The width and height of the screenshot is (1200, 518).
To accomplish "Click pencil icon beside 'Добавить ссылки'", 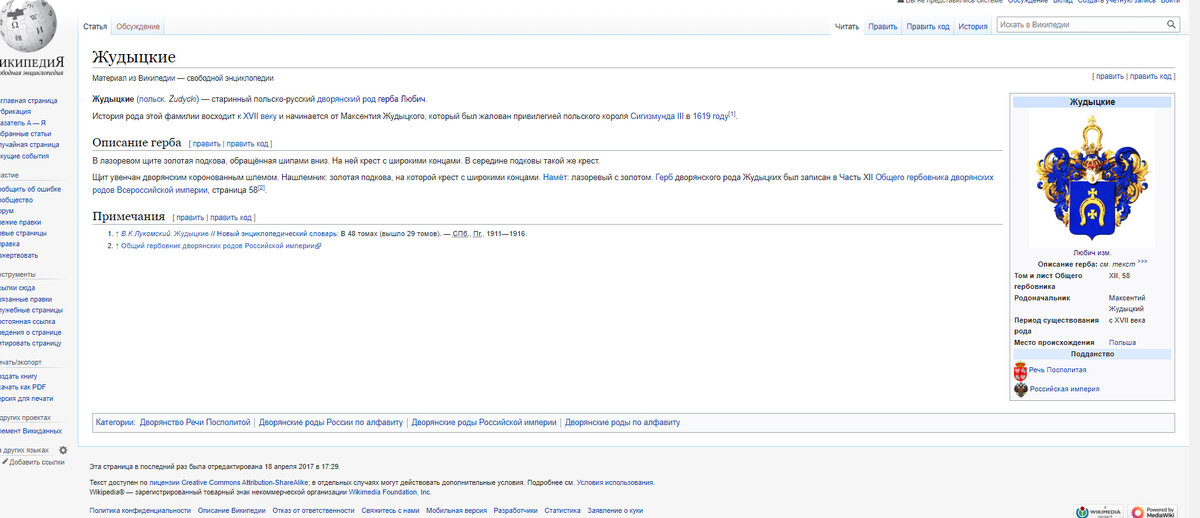I will coord(4,462).
